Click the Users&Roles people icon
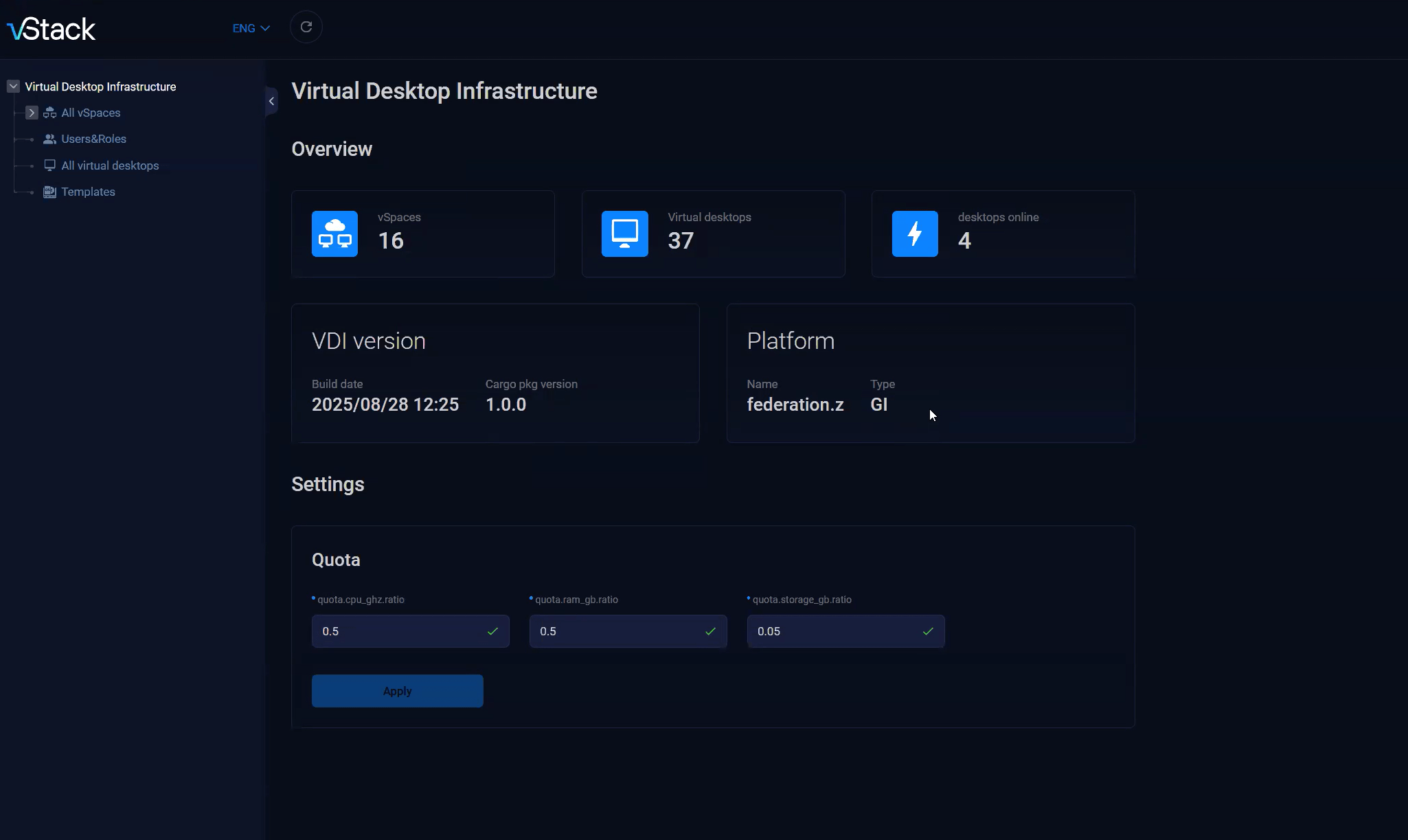 point(49,139)
